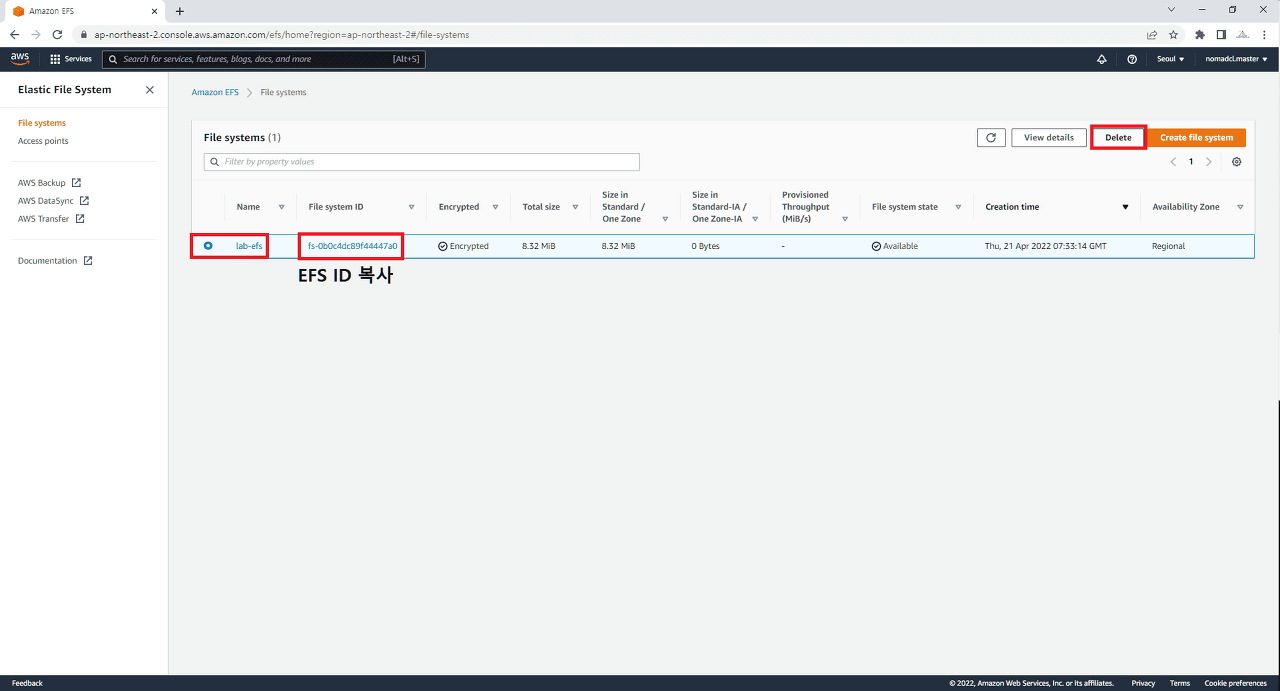Open the Services grid menu
1280x691 pixels.
70,59
